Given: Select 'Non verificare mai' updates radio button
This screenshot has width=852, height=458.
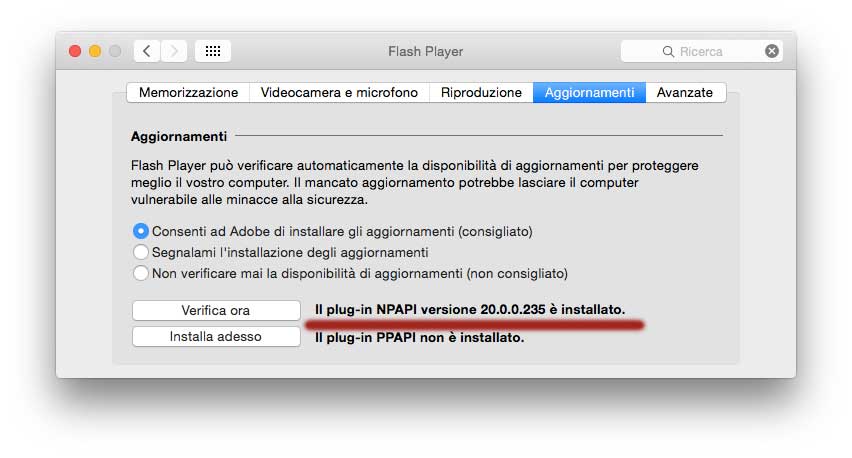Looking at the screenshot, I should coord(141,273).
